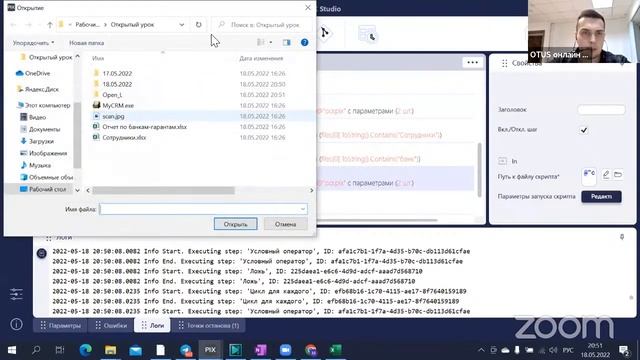Expand the address path history dropdown
Viewport: 640px width, 360px height.
182,25
